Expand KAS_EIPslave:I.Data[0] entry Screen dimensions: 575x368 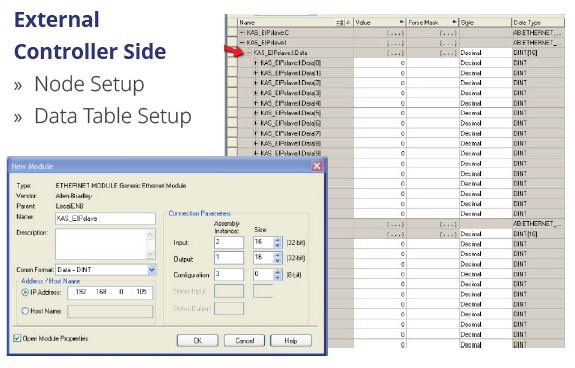coord(256,63)
